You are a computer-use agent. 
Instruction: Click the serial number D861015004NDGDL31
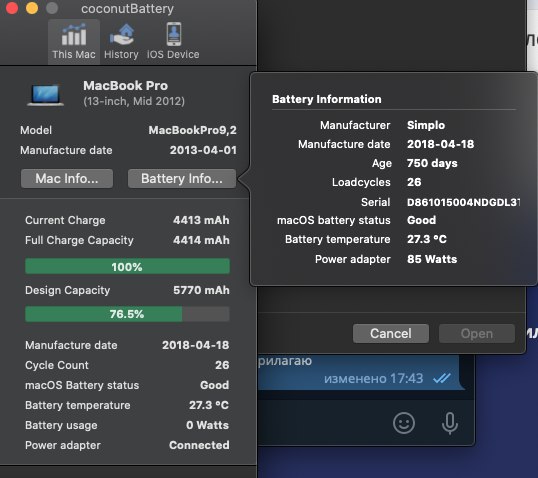click(x=463, y=202)
